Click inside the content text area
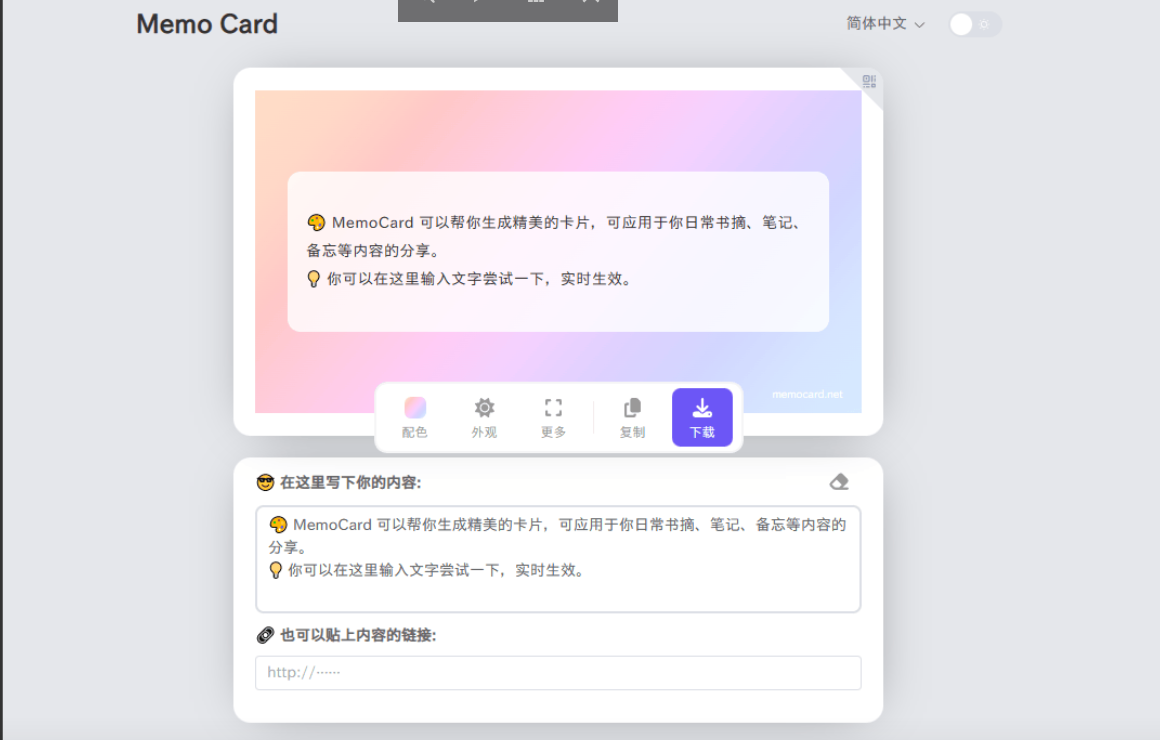 (558, 558)
